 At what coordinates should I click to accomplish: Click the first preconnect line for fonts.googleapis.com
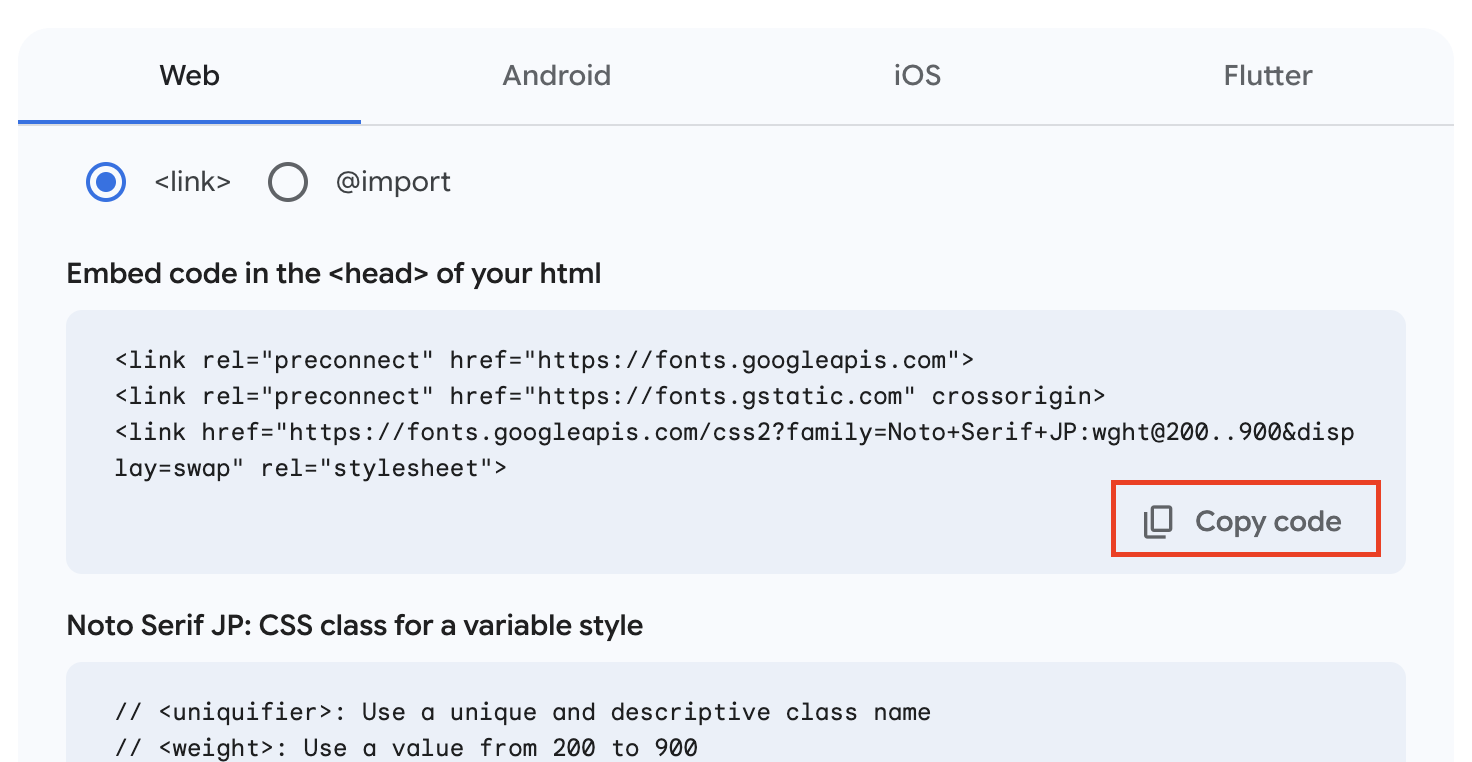point(544,360)
